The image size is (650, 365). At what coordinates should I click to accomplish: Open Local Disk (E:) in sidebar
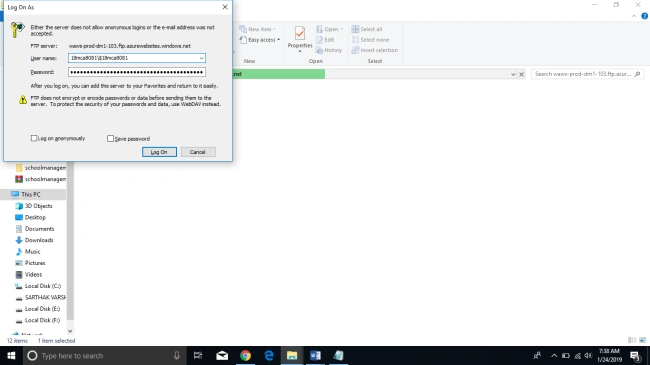tap(38, 309)
